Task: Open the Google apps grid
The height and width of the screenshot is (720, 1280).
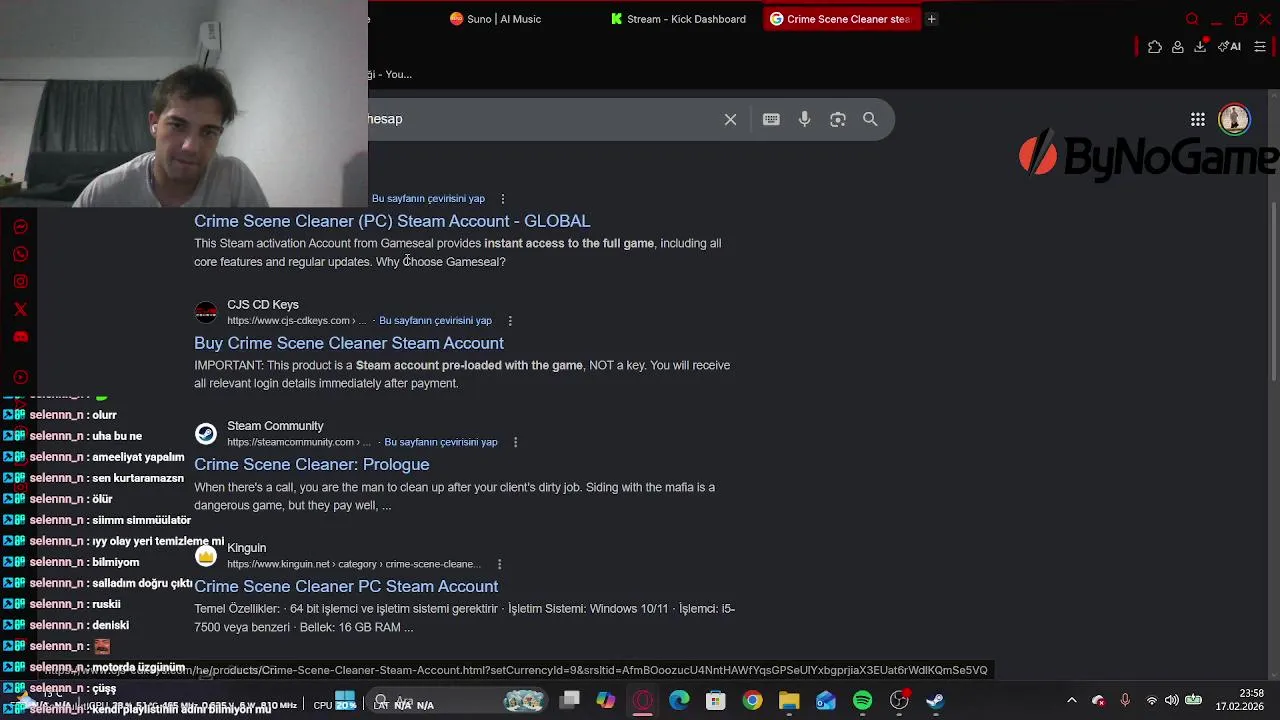Action: coord(1197,119)
